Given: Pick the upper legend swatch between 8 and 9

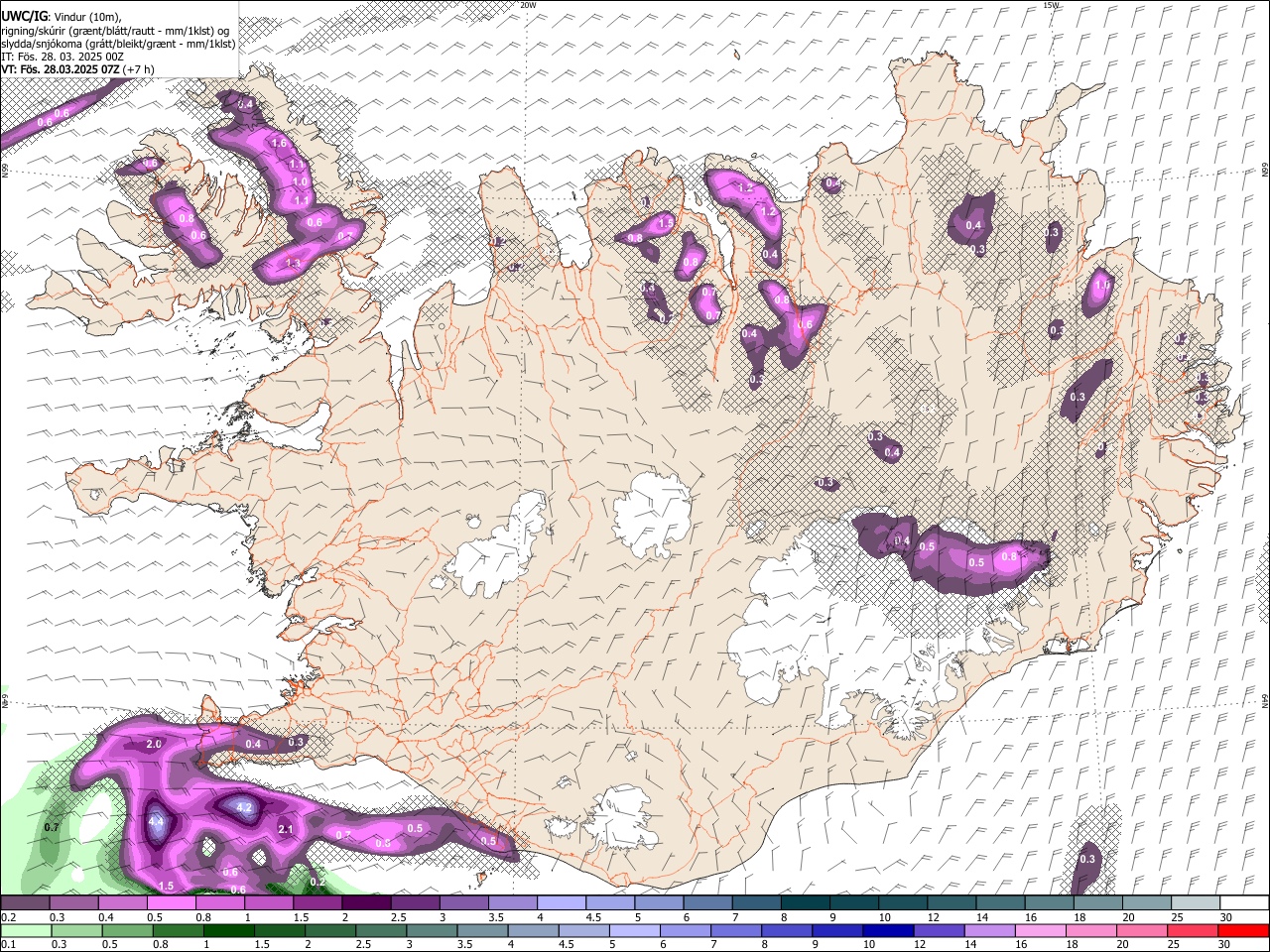Looking at the screenshot, I should pos(804,903).
